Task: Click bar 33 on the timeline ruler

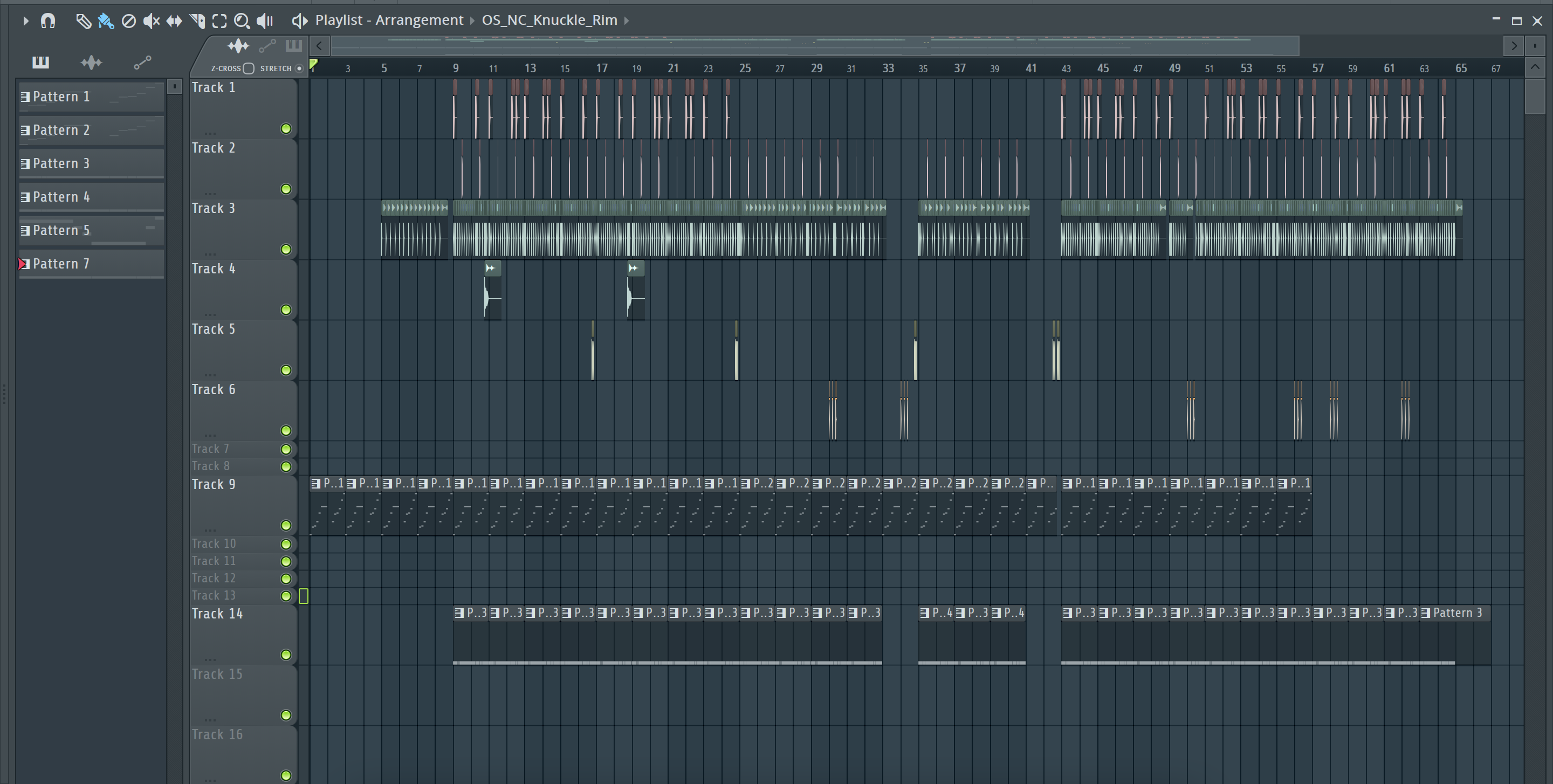Action: (x=888, y=68)
